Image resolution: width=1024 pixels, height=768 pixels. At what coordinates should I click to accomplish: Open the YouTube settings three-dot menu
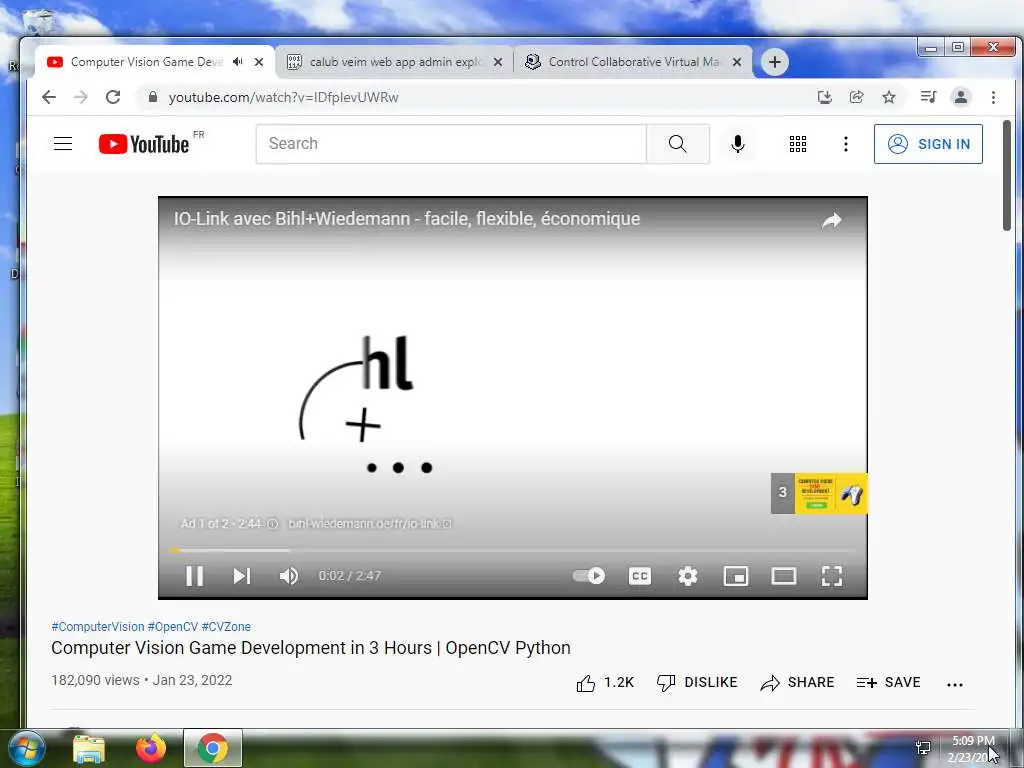point(846,144)
